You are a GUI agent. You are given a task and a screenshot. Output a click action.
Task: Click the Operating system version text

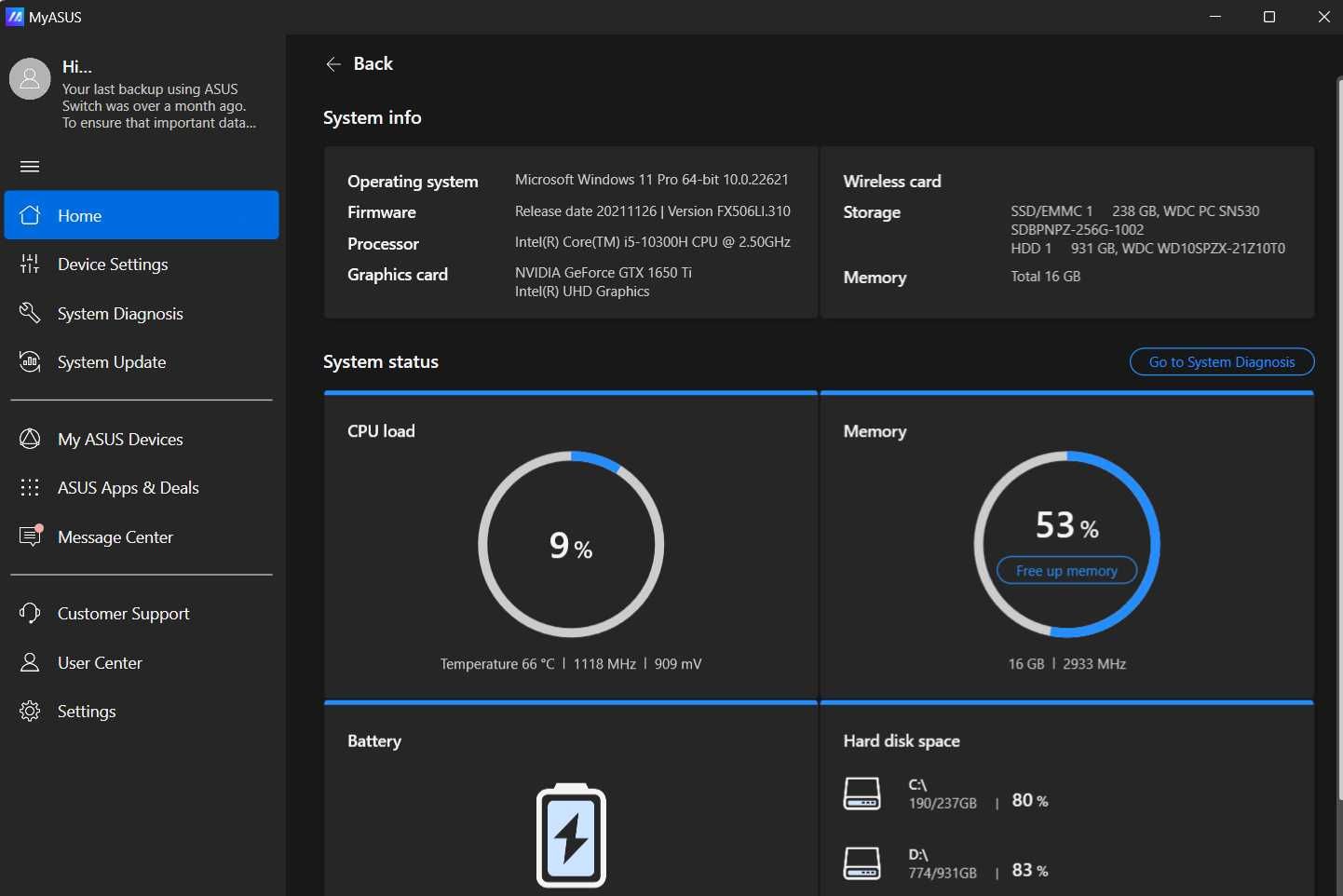(652, 180)
